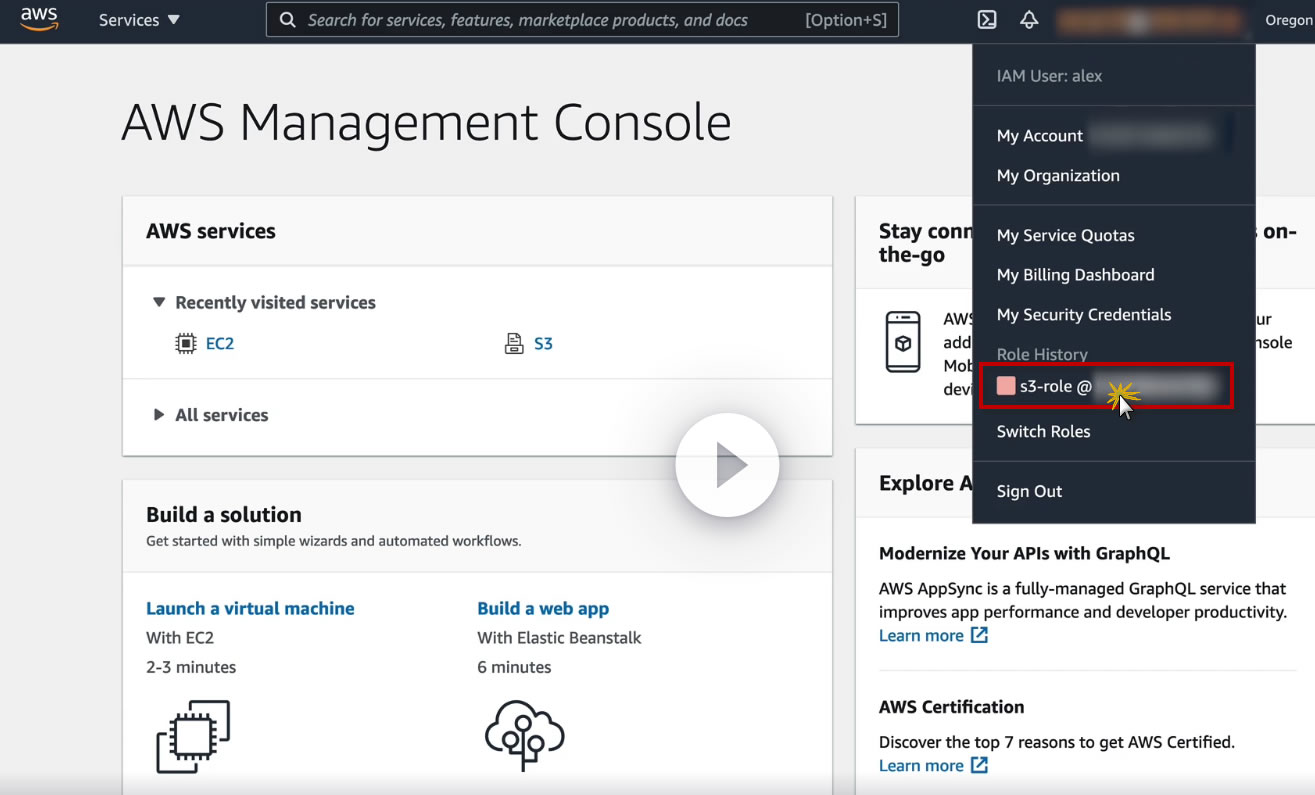The image size is (1315, 795).
Task: Click the play video button
Action: coord(727,466)
